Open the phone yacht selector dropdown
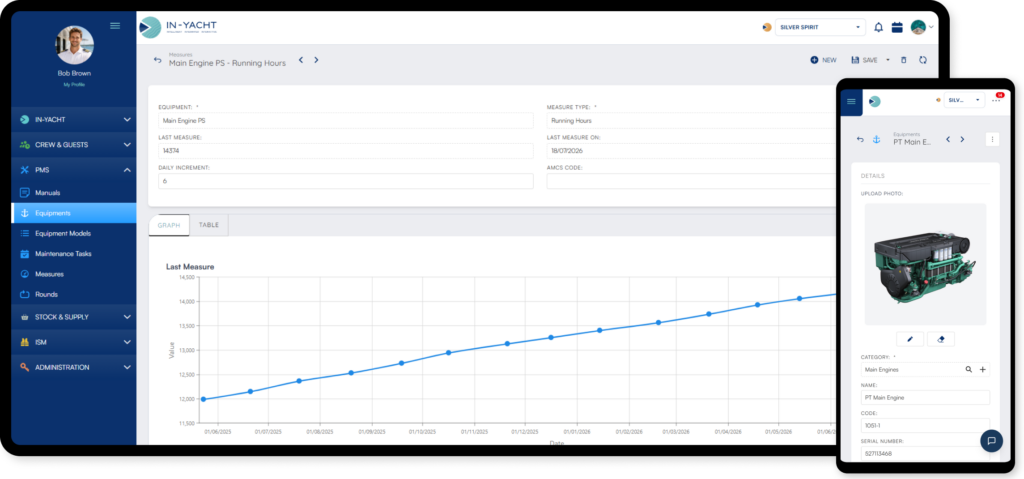 [x=964, y=100]
